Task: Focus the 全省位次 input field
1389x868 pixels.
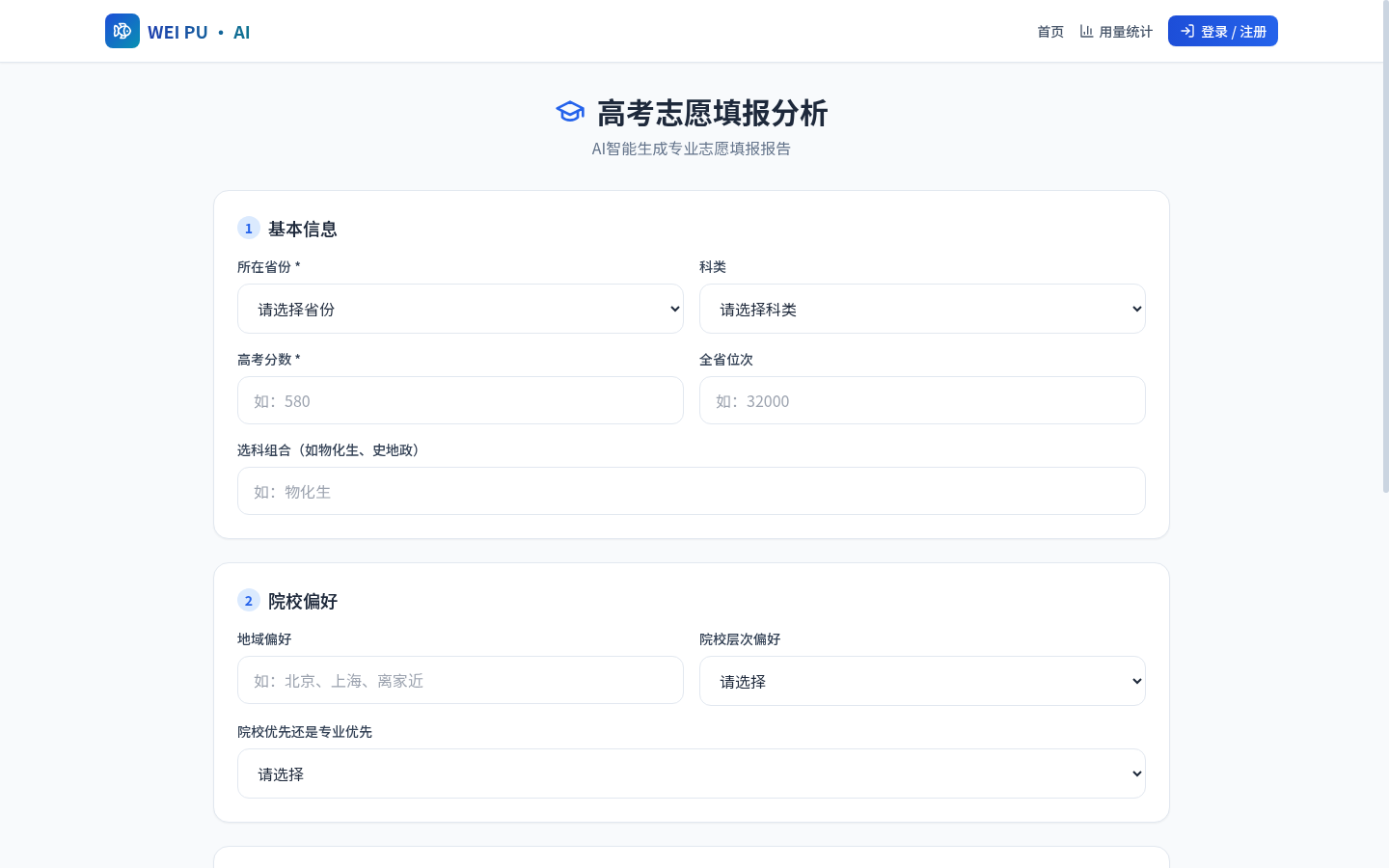Action: (x=922, y=400)
